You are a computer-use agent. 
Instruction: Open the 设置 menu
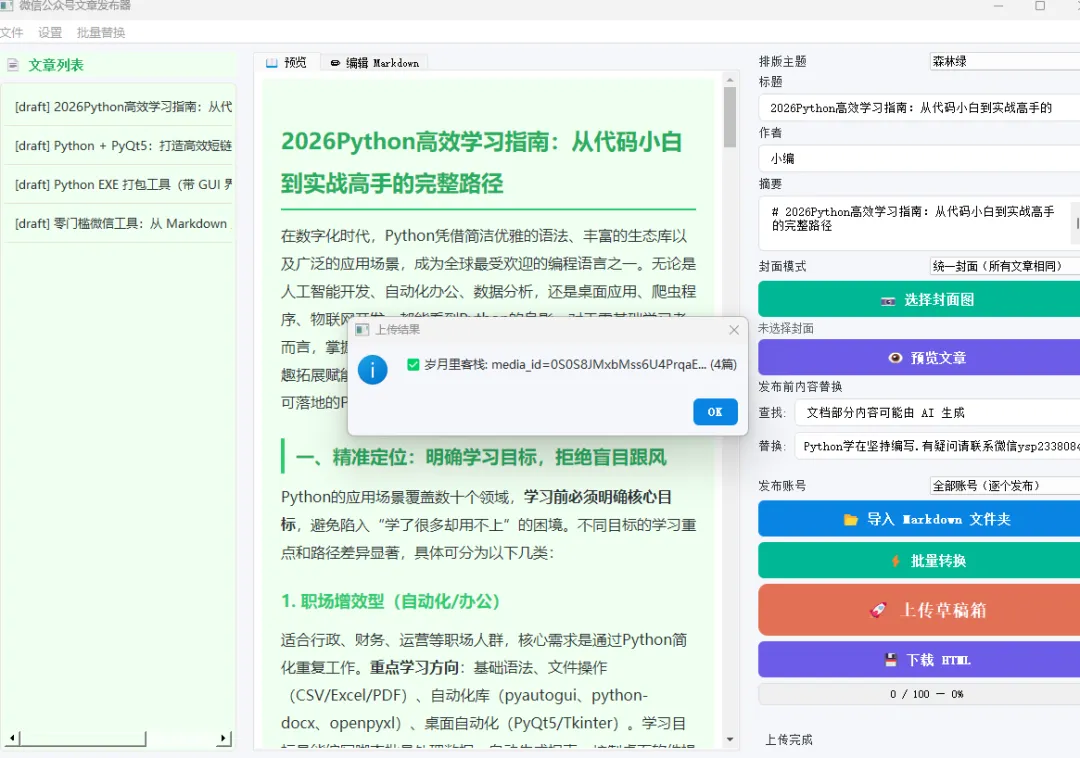(50, 32)
